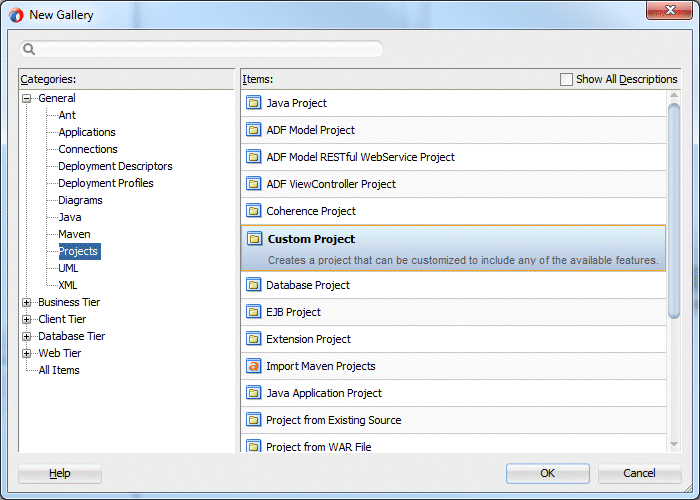Click the Coherence Project icon
Viewport: 700px width, 500px height.
click(x=254, y=211)
